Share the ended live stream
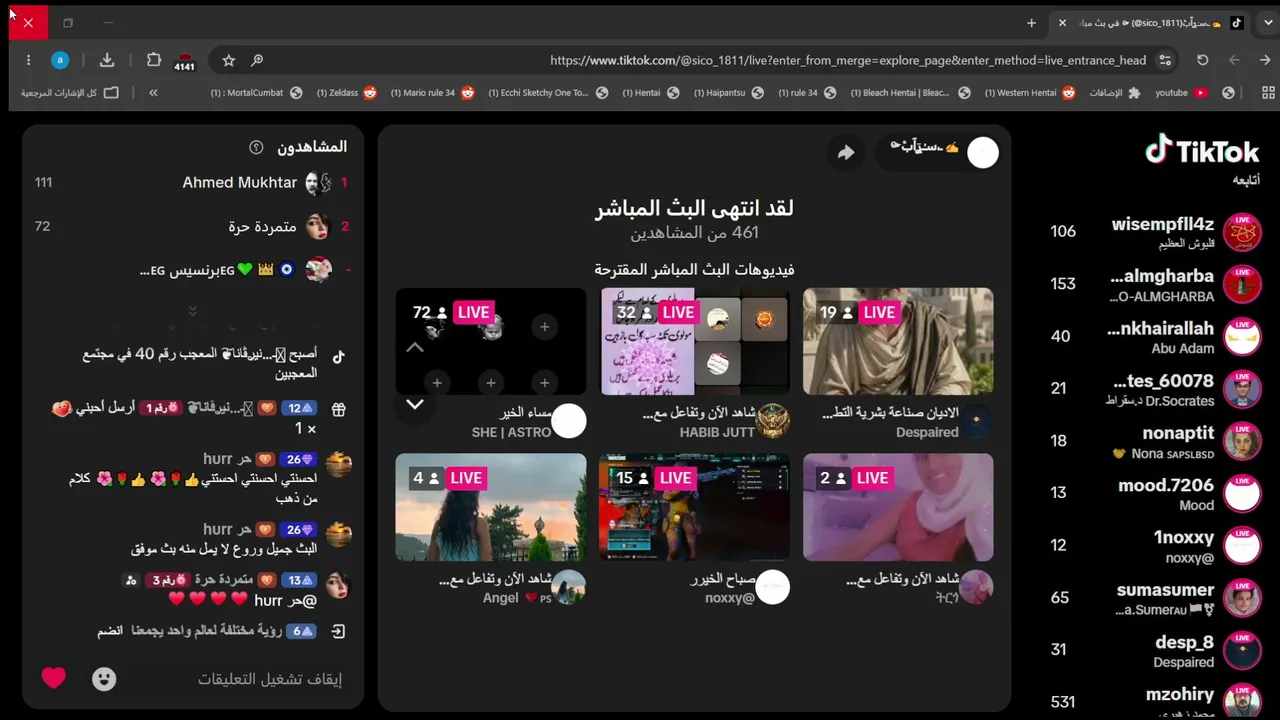Screen dimensions: 1280x720 (846, 152)
